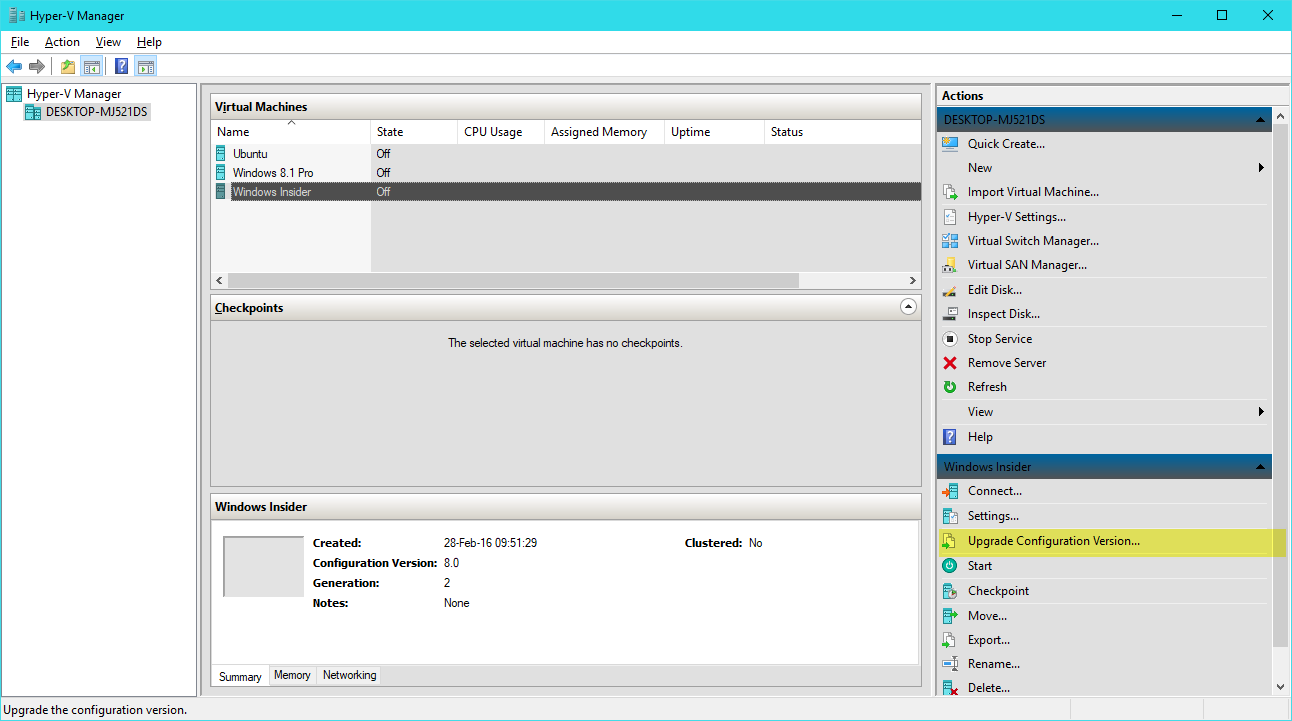
Task: Click the Virtual SAN Manager icon
Action: 950,265
